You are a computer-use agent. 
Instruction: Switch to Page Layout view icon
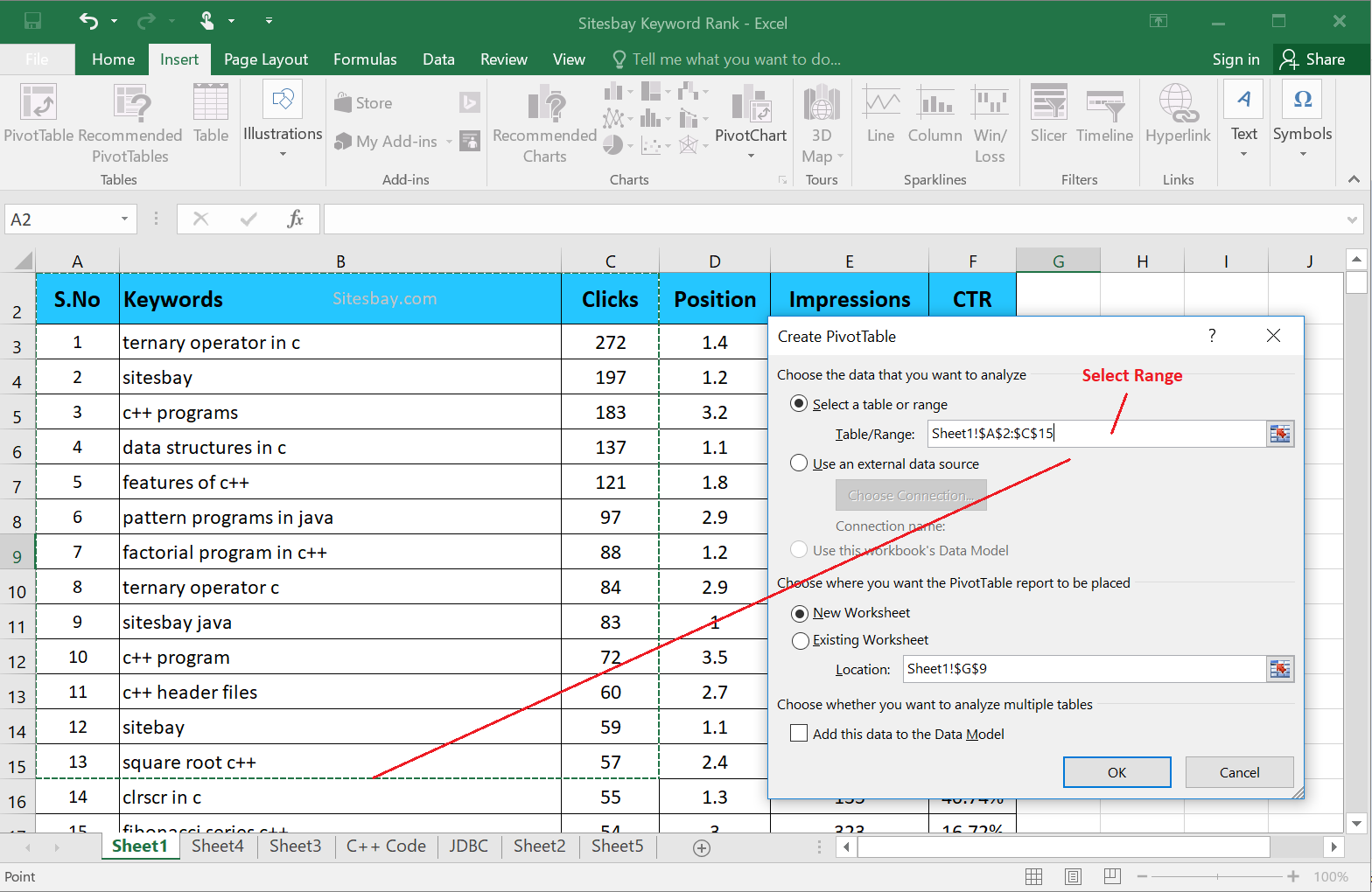point(1074,876)
